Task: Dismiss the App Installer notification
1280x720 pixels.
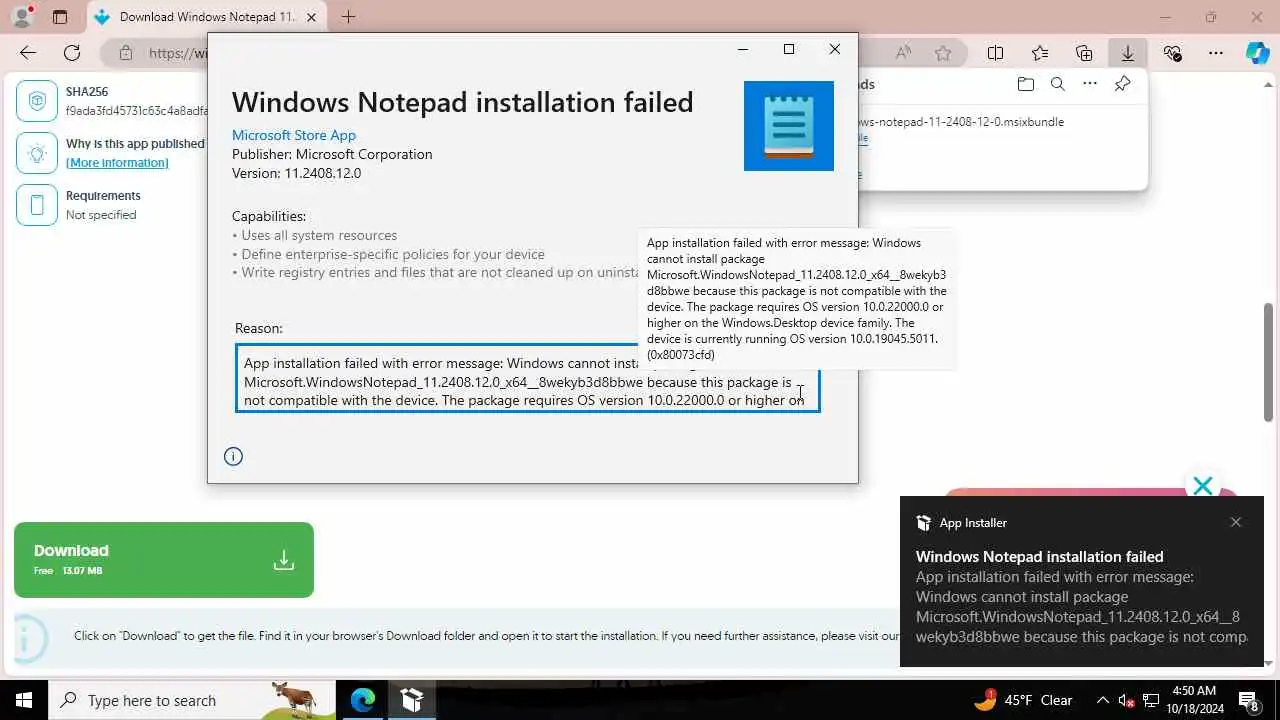Action: (x=1236, y=522)
